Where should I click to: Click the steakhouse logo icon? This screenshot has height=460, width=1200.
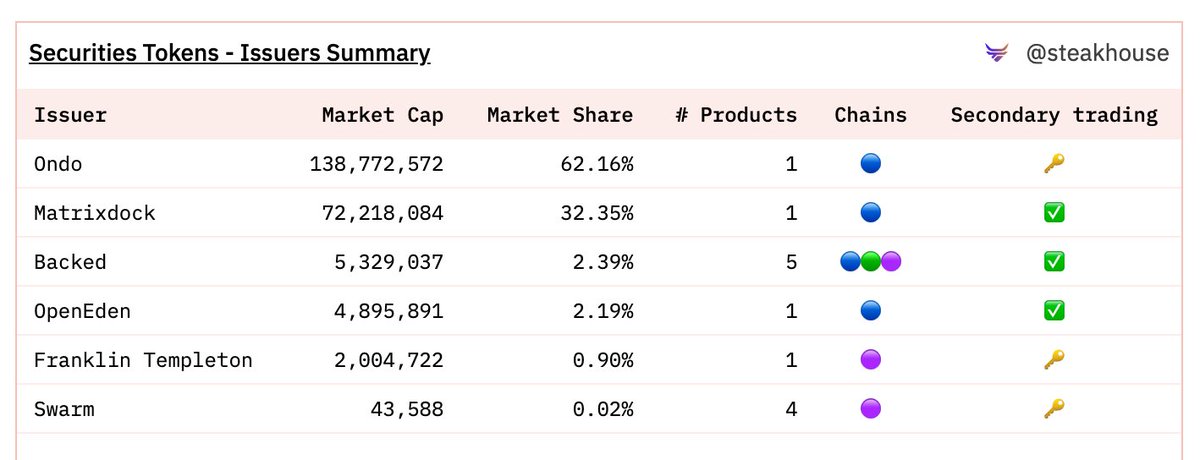[997, 53]
